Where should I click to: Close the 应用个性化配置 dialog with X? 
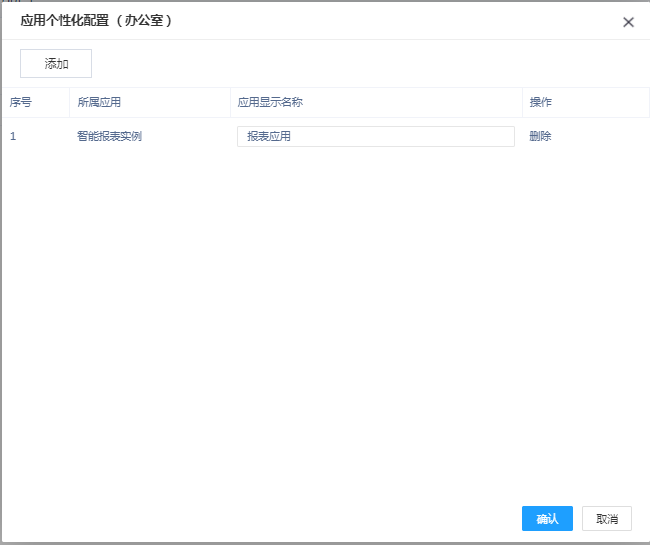628,22
